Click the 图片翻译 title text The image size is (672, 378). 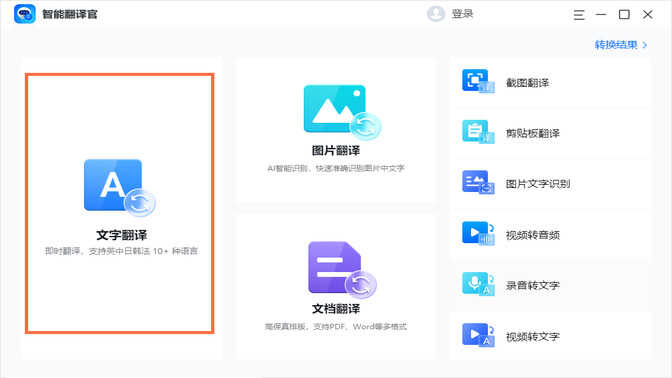[x=336, y=150]
